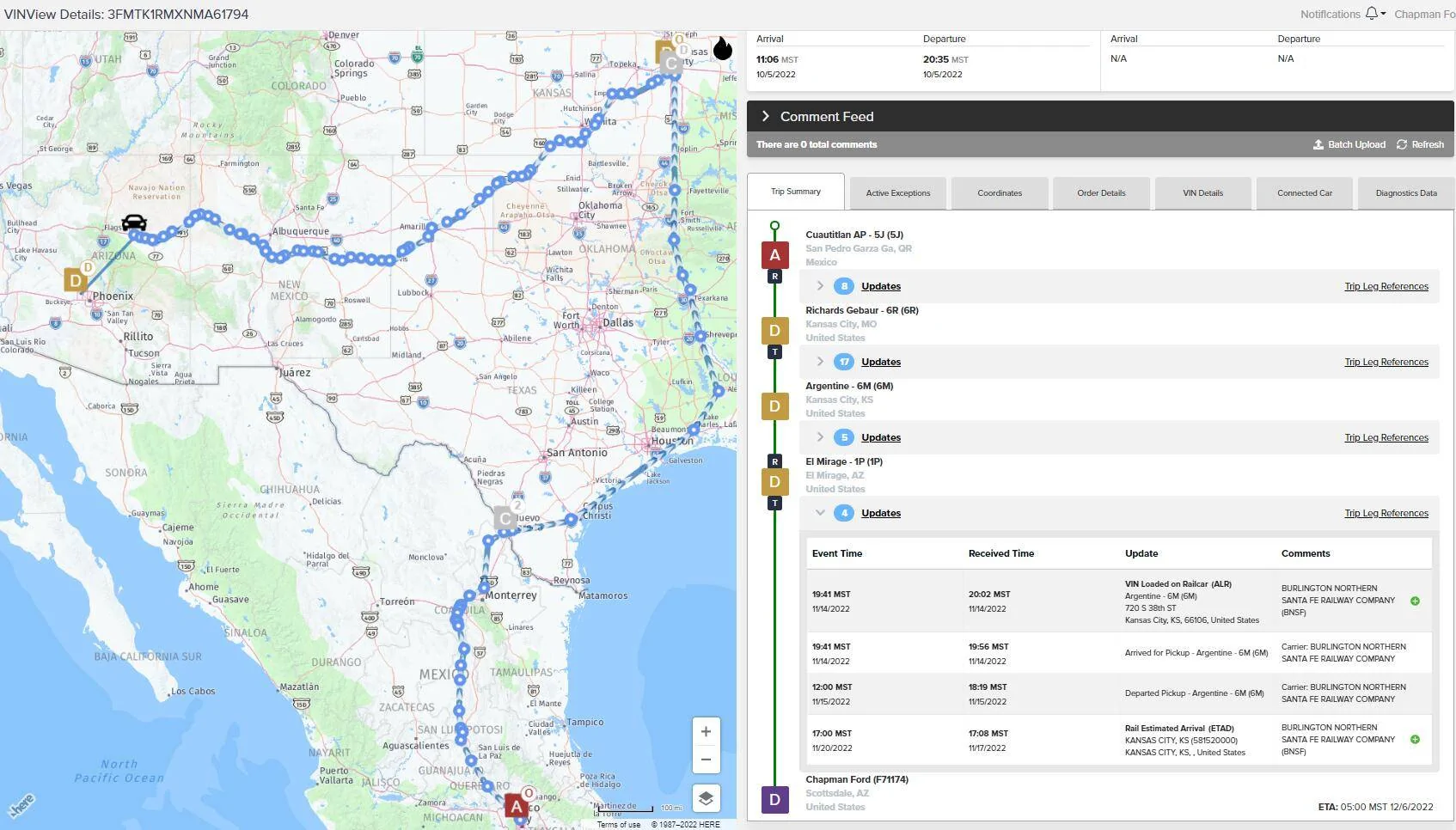Click Departed Pickup - Argentine update

pyautogui.click(x=1195, y=693)
